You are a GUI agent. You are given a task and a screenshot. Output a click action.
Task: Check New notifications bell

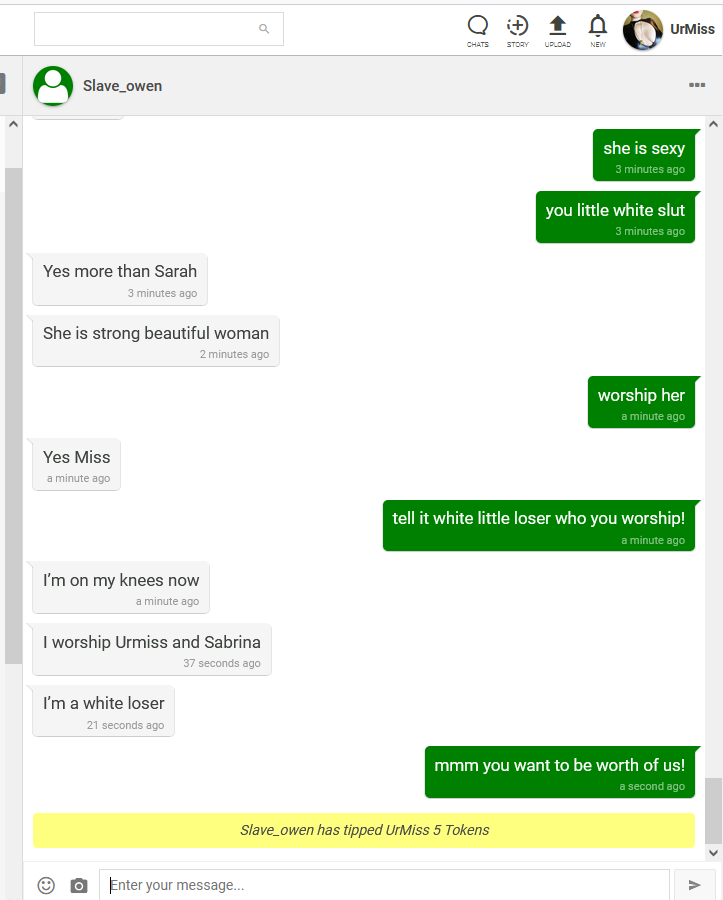coord(598,31)
